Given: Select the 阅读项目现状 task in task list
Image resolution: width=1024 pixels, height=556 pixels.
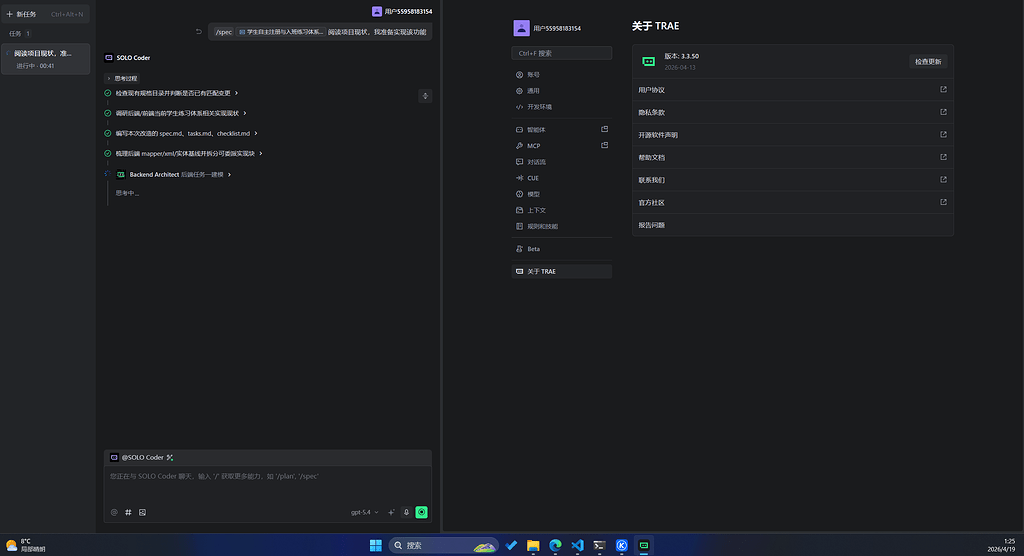Looking at the screenshot, I should (45, 59).
